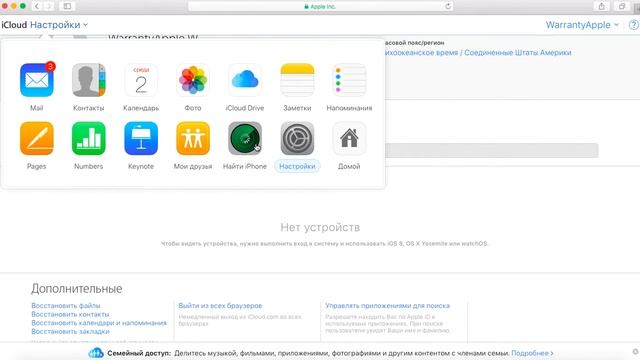Click the Safari tab overview icon
This screenshot has width=640, height=360.
point(622,6)
